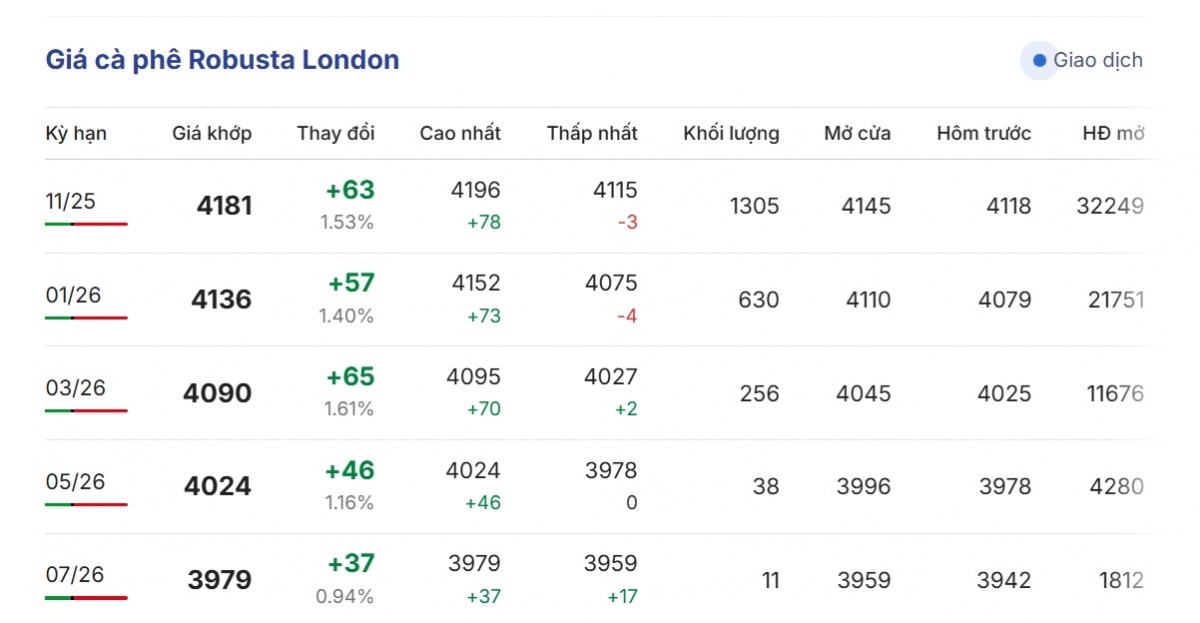Click the Giao dịch status label
Viewport: 1200px width, 623px height.
(1098, 60)
